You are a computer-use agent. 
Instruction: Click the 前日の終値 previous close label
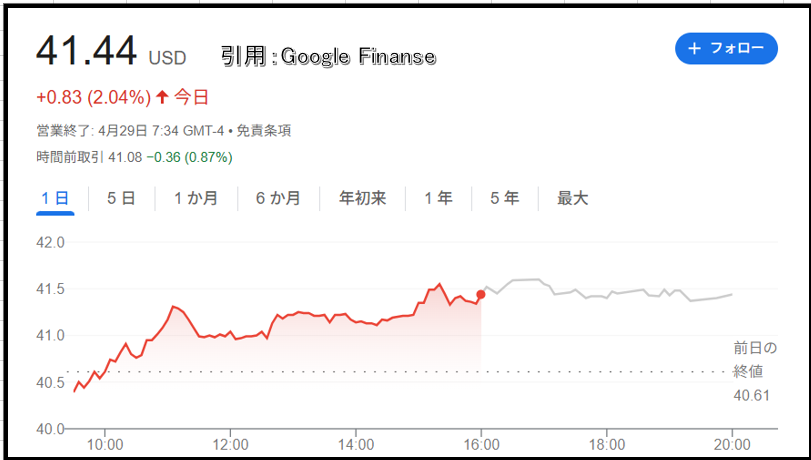pos(755,360)
